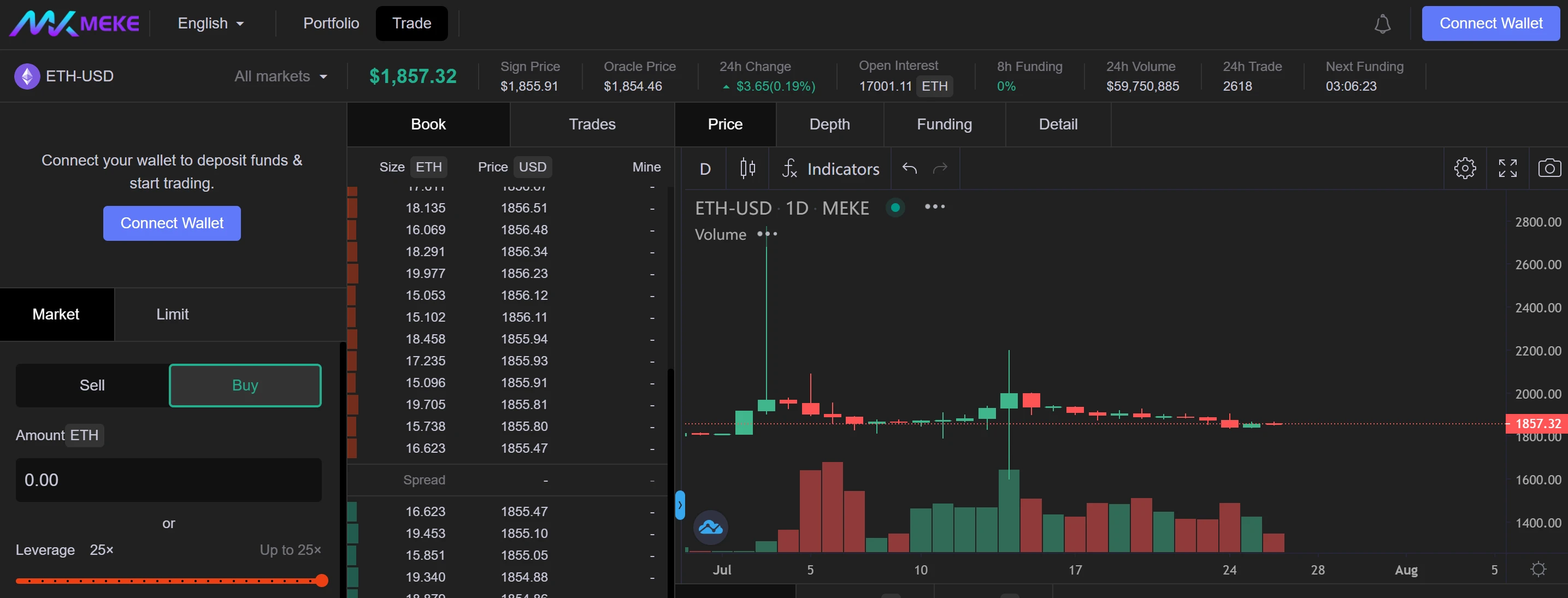Click ask price 1856.48 row

click(x=507, y=230)
